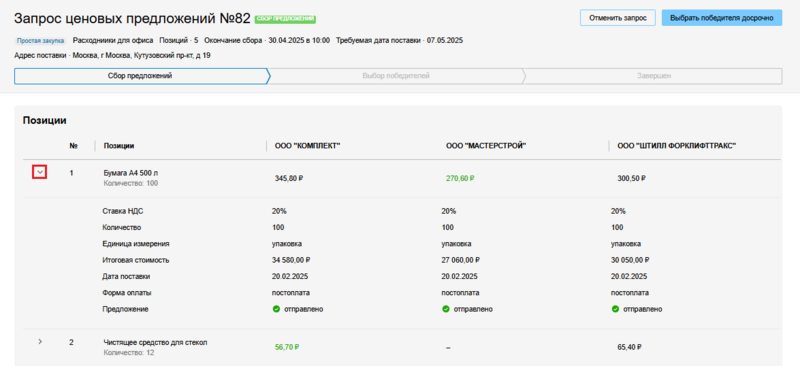This screenshot has width=800, height=366.
Task: Click green check icon under ООО МАСТЕРСТРОЙ
Action: pos(445,309)
